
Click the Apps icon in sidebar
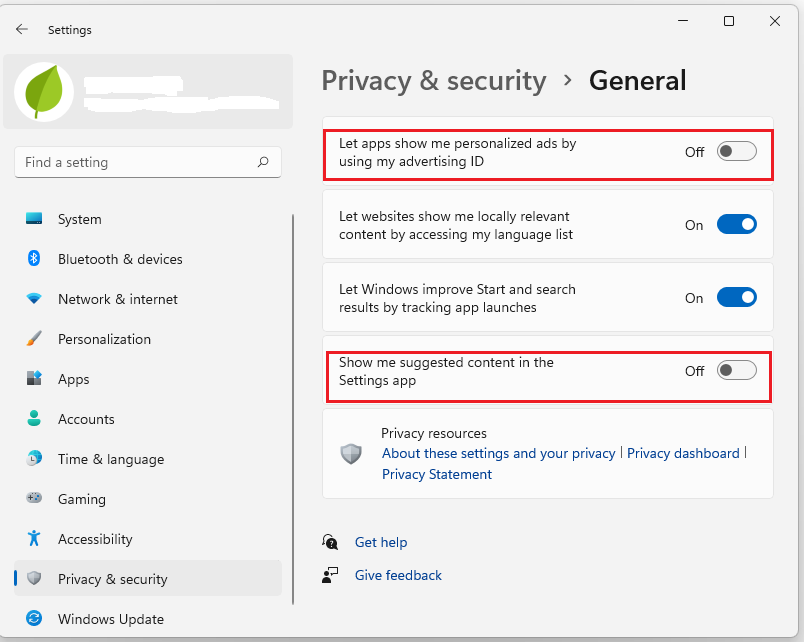pos(34,378)
